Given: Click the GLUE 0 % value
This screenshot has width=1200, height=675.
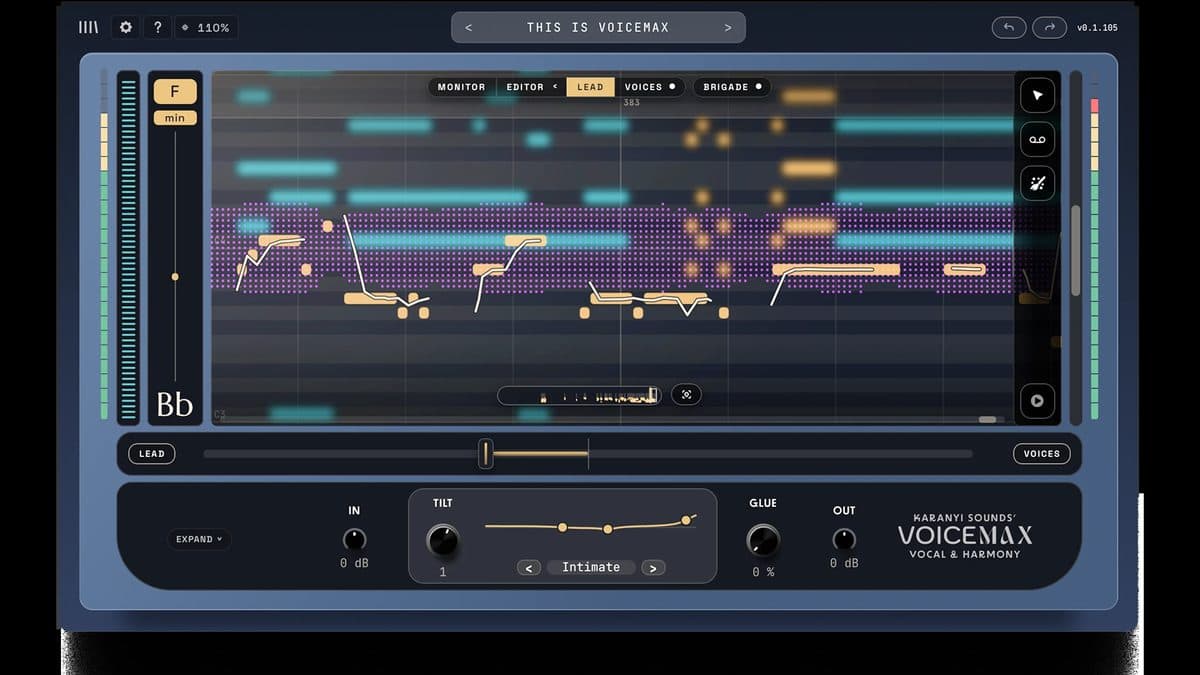Looking at the screenshot, I should coord(763,572).
